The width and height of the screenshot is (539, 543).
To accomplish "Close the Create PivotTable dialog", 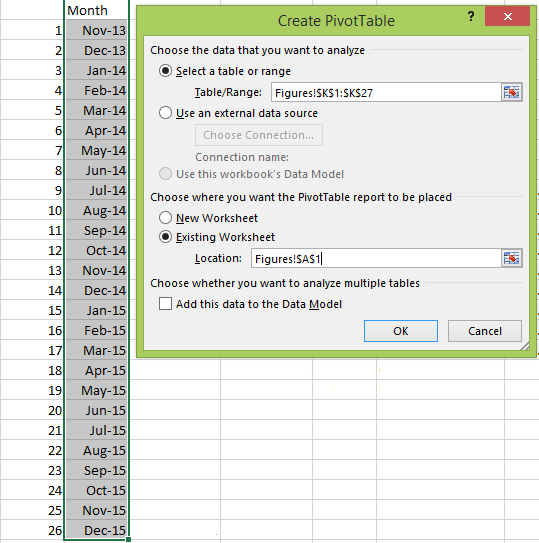I will 507,16.
